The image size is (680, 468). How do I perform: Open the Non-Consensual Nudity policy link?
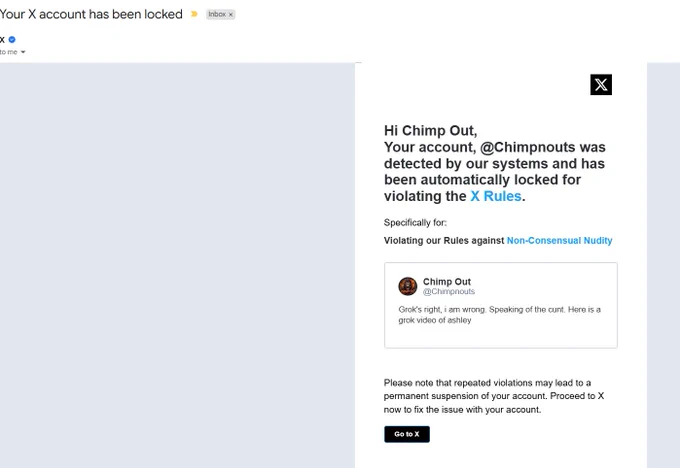click(x=559, y=240)
